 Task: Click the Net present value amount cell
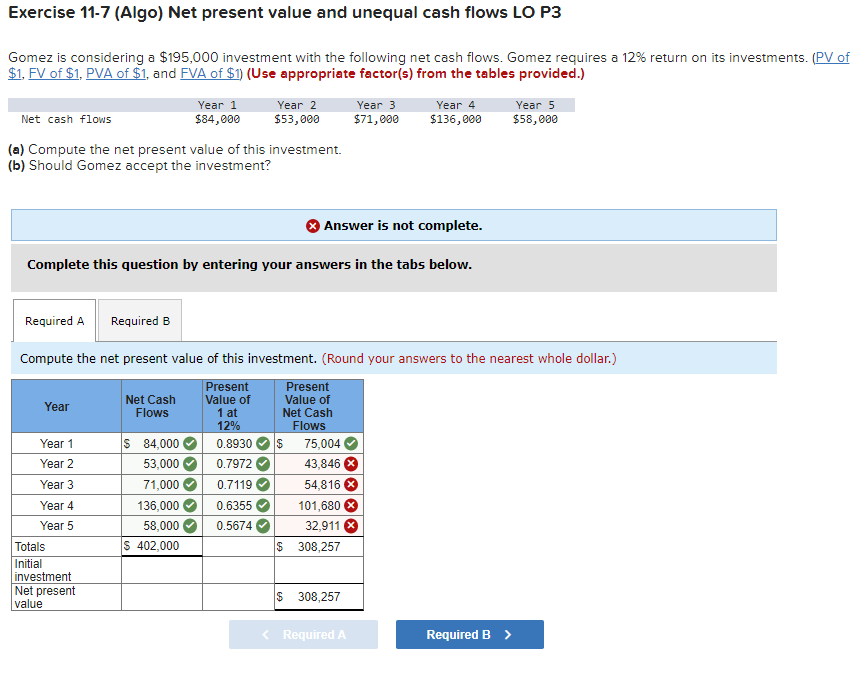tap(315, 596)
